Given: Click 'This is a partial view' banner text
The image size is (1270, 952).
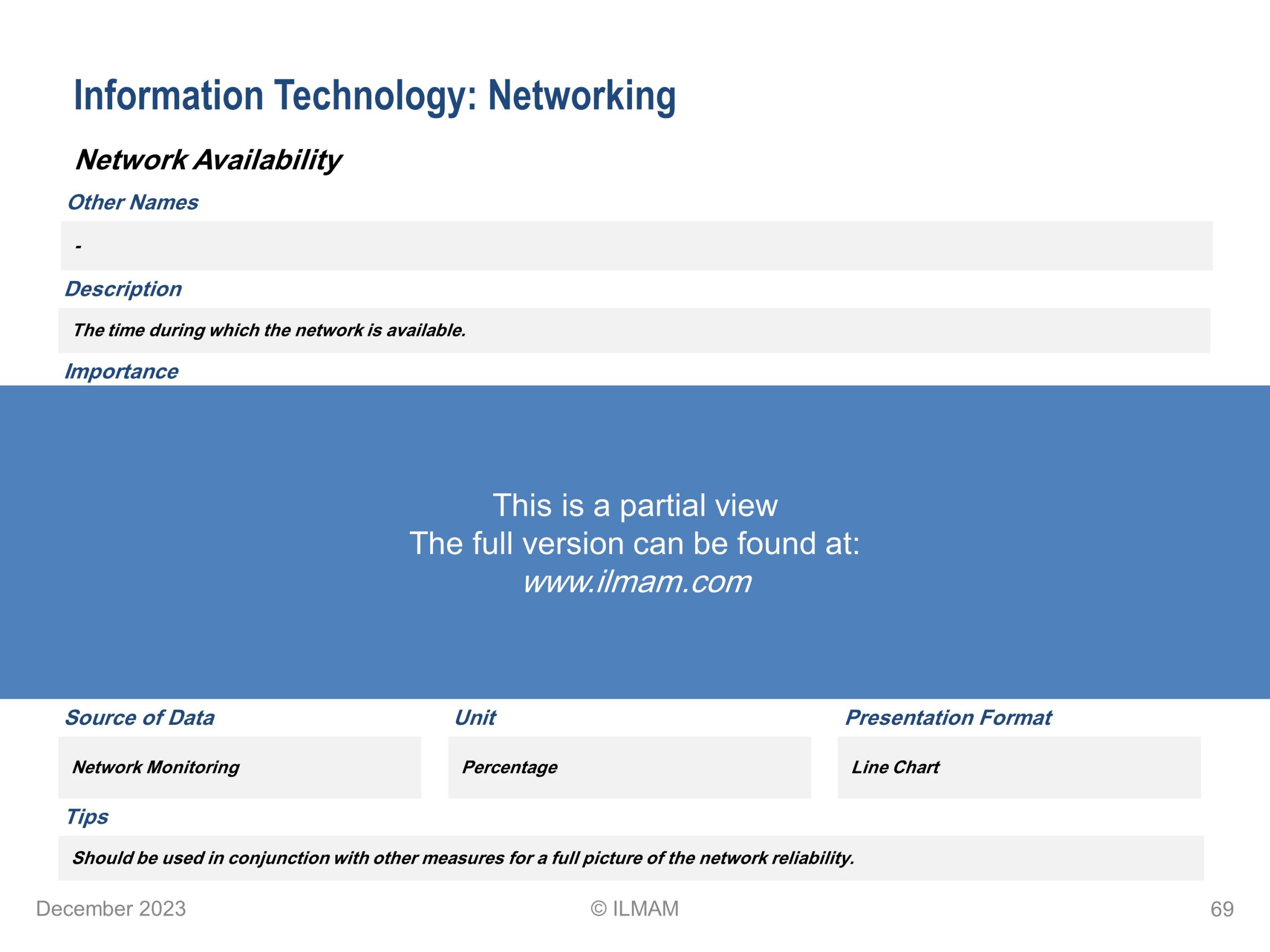Looking at the screenshot, I should [x=635, y=506].
